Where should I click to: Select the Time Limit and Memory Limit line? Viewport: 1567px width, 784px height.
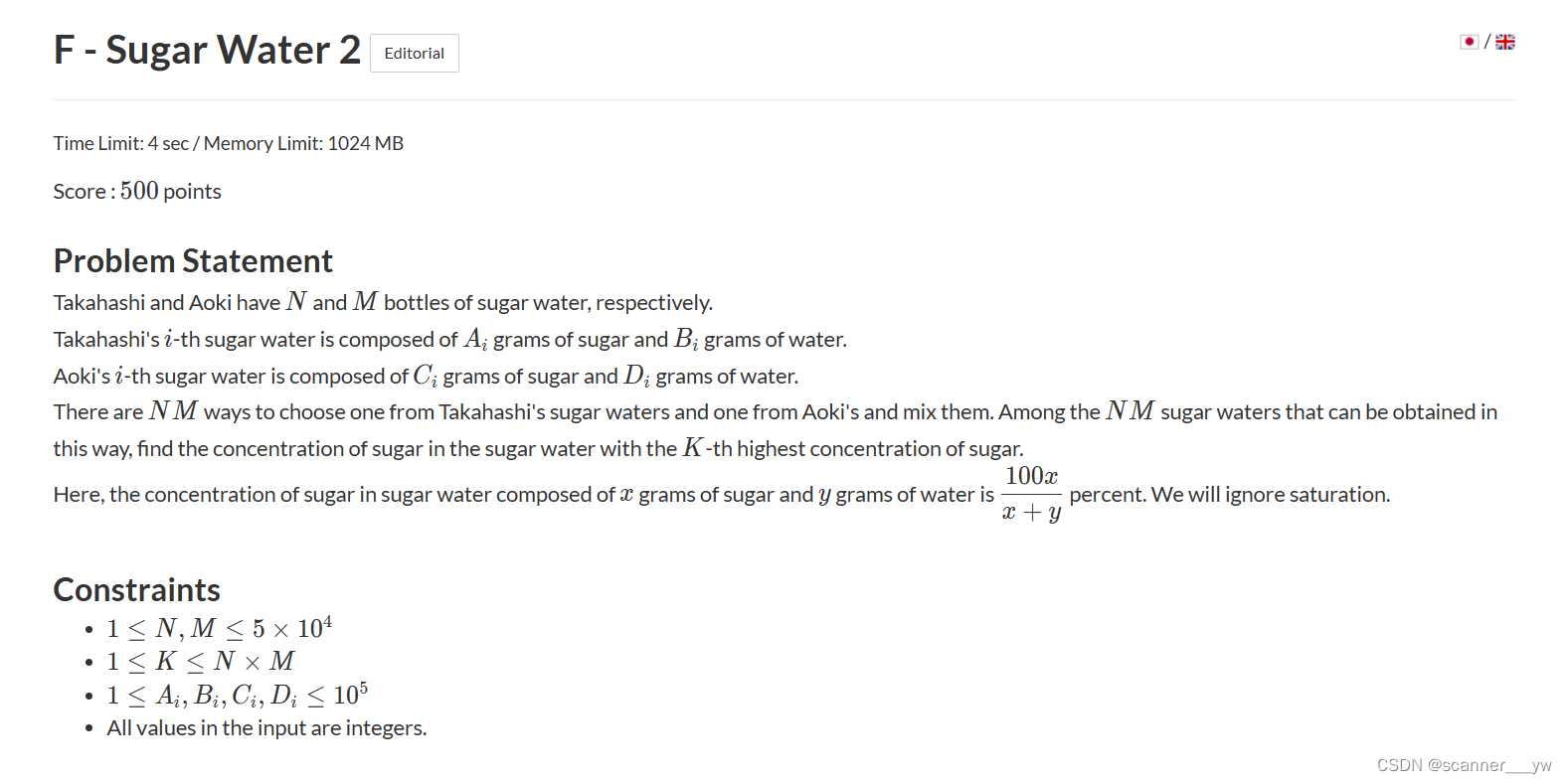(x=229, y=143)
